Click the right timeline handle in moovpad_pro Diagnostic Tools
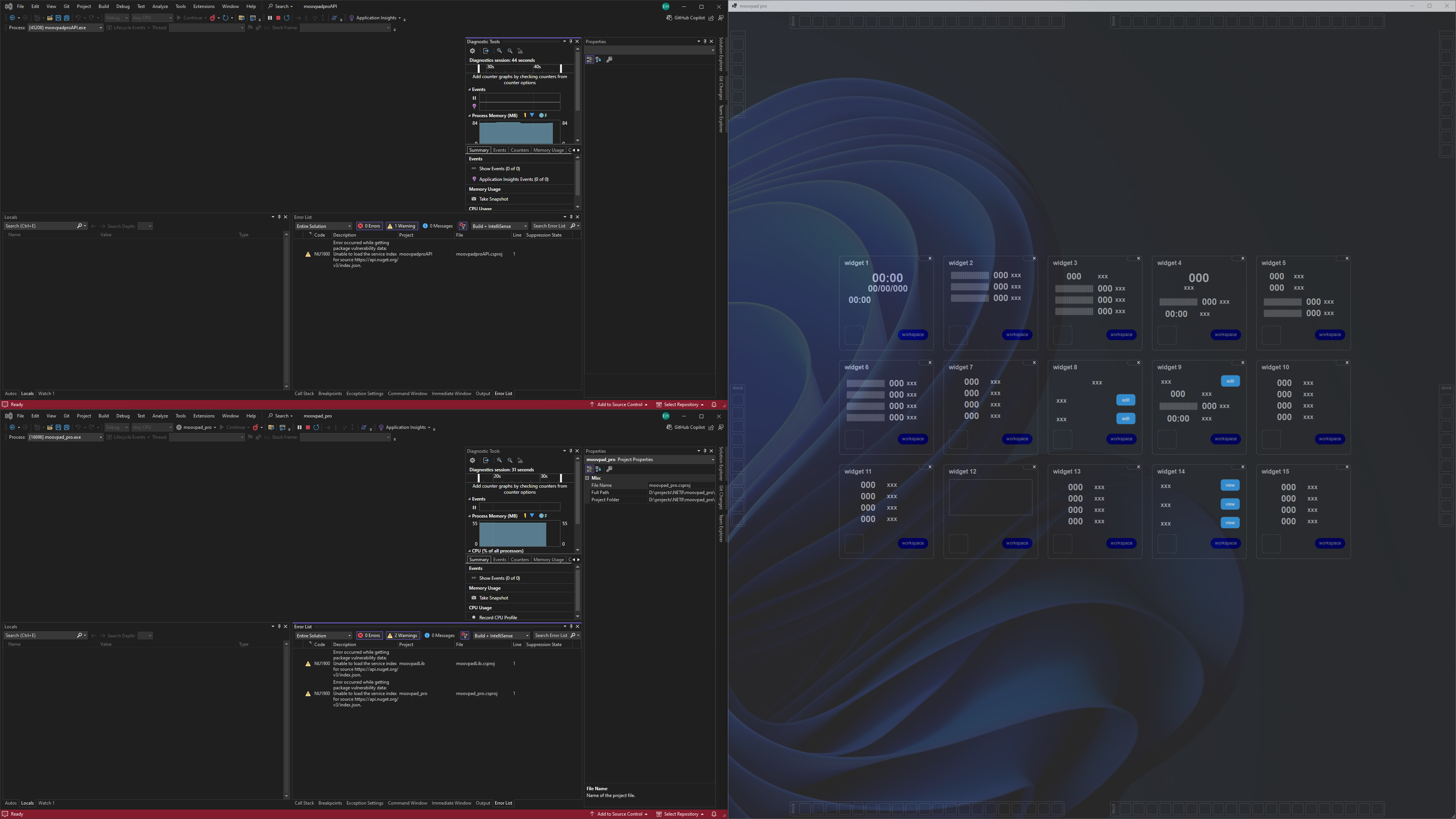Image resolution: width=1456 pixels, height=819 pixels. pyautogui.click(x=561, y=478)
